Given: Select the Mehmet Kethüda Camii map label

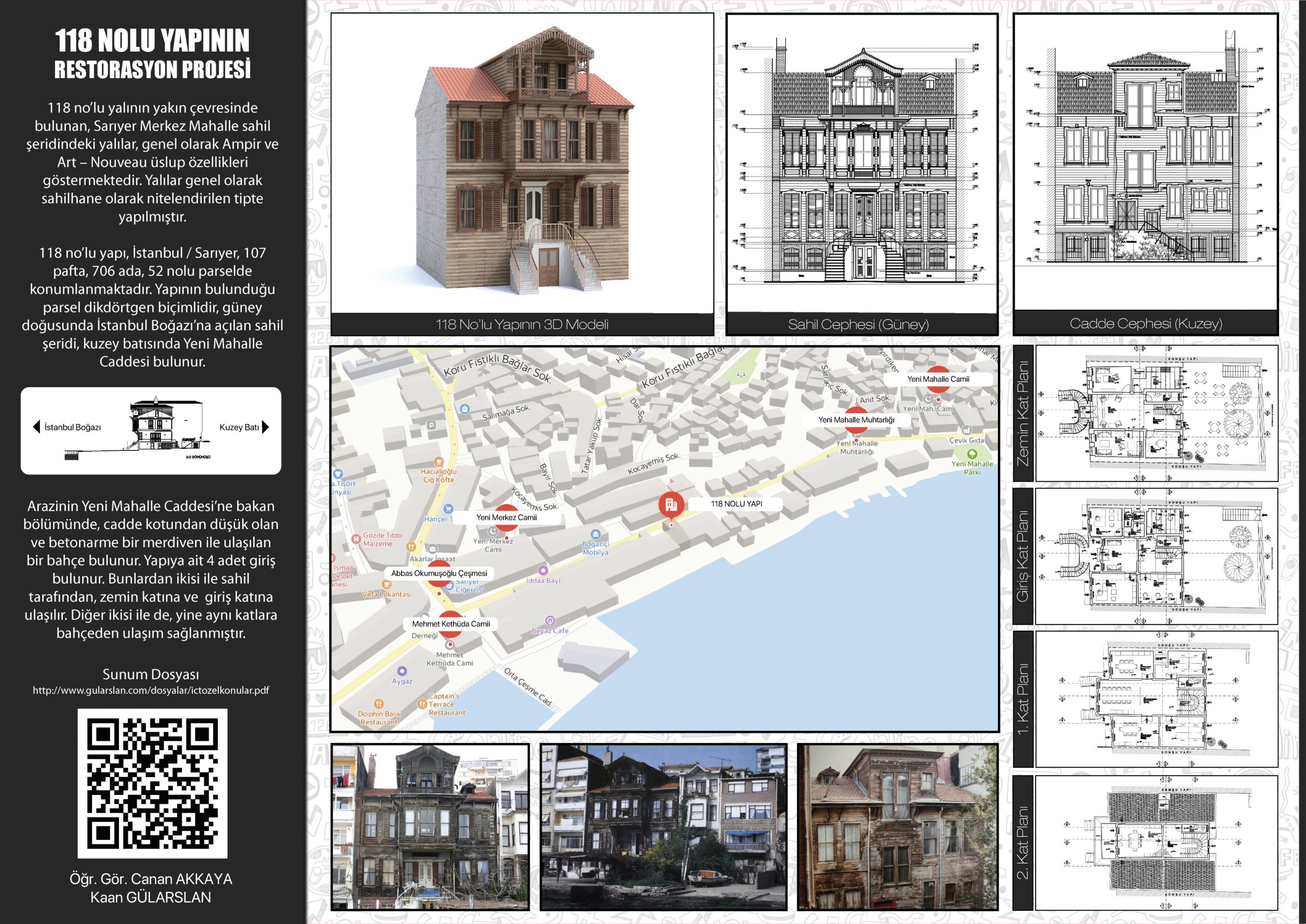Looking at the screenshot, I should pos(450,623).
